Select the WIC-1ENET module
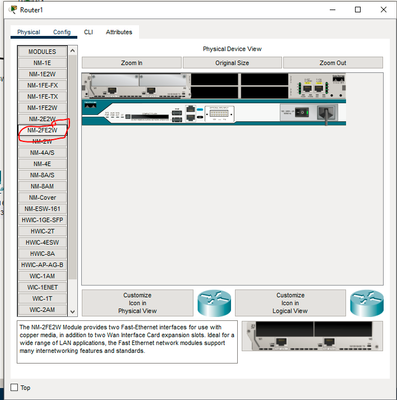The height and width of the screenshot is (400, 397). click(x=42, y=287)
